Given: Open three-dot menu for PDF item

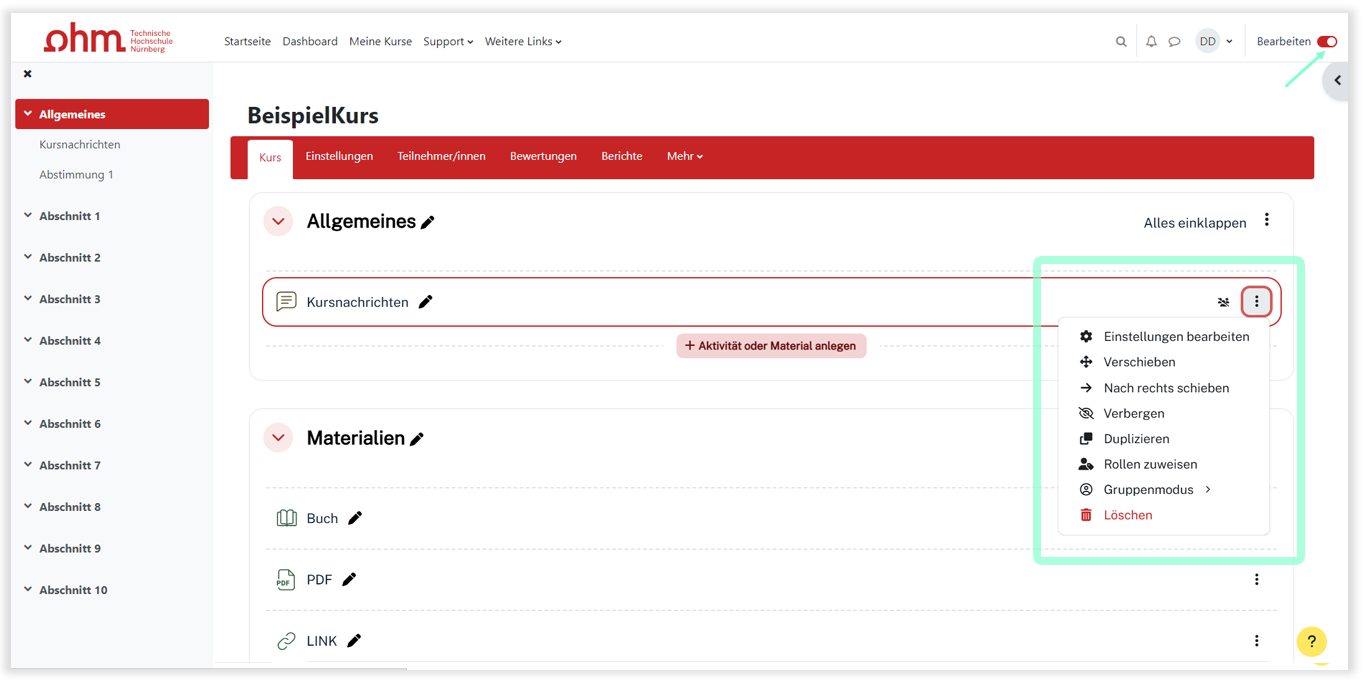Looking at the screenshot, I should click(1257, 579).
